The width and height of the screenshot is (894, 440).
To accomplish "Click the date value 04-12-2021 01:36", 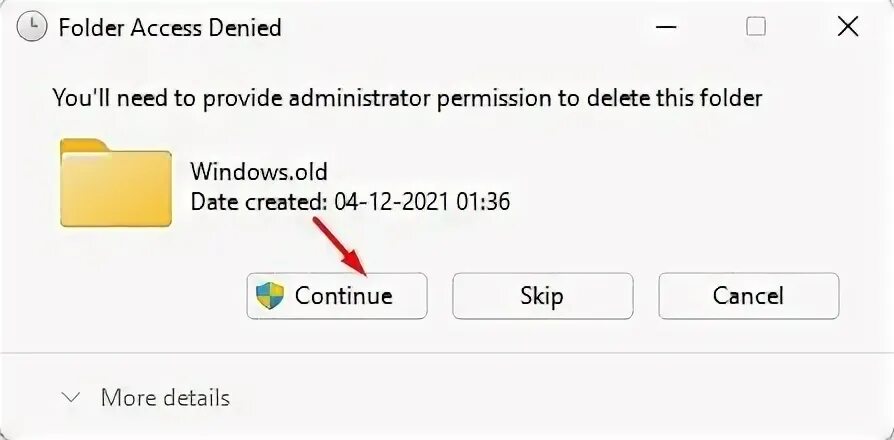I will 421,201.
